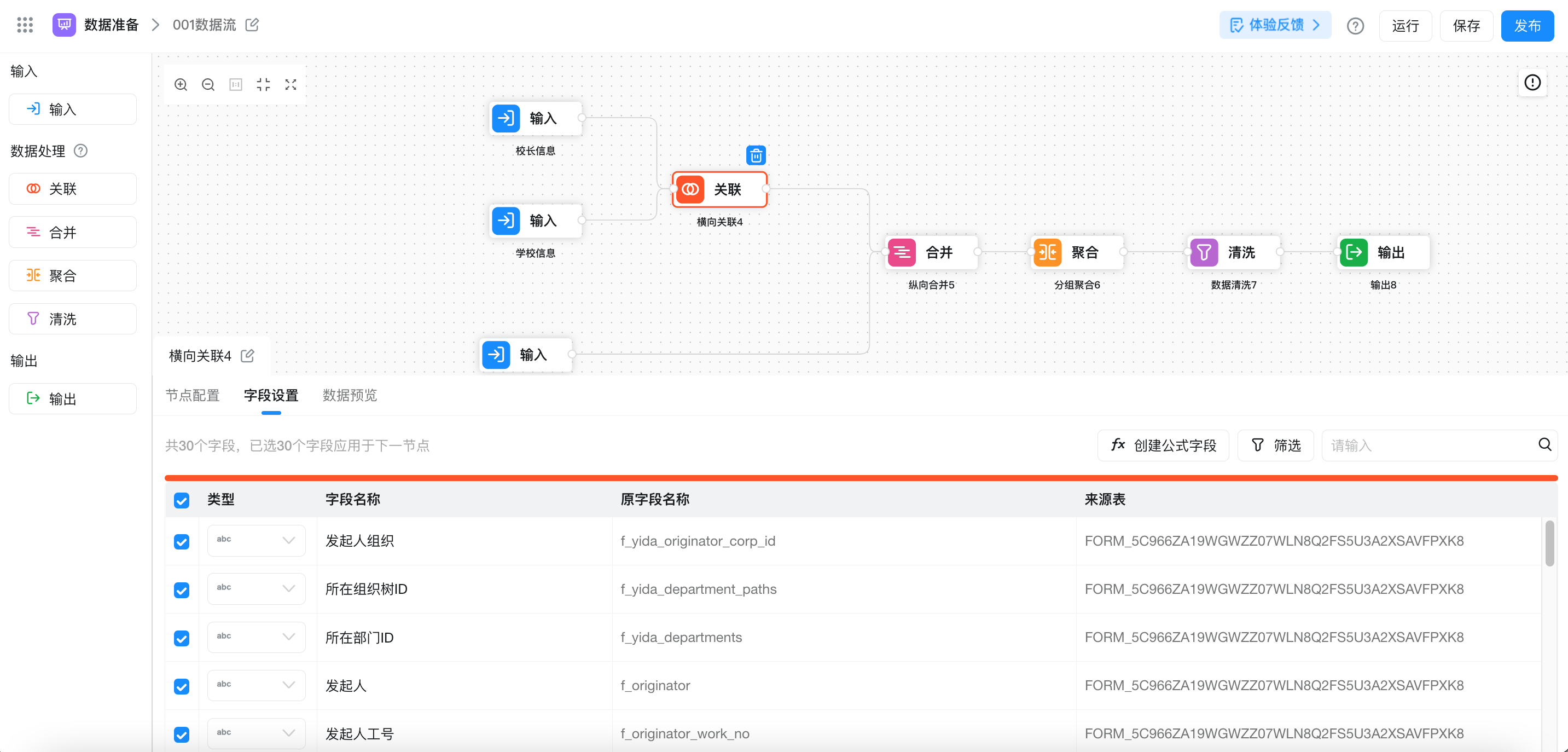
Task: Switch to the 节点配置 tab
Action: [193, 395]
